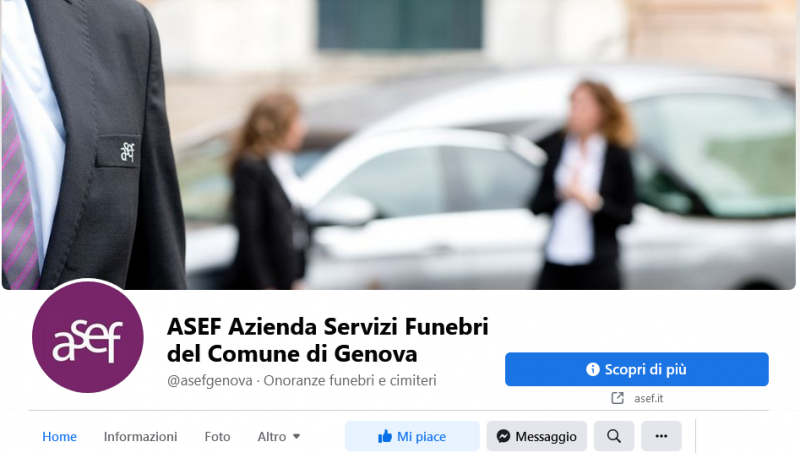Open page search via magnifier icon
The image size is (800, 453).
[614, 436]
